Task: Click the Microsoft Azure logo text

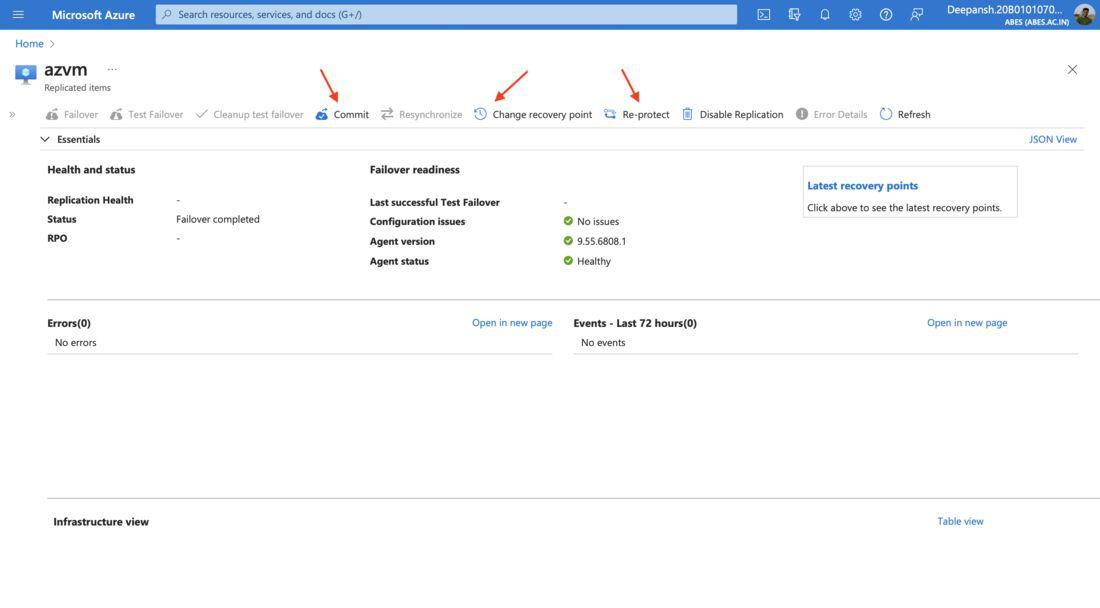Action: [x=93, y=15]
